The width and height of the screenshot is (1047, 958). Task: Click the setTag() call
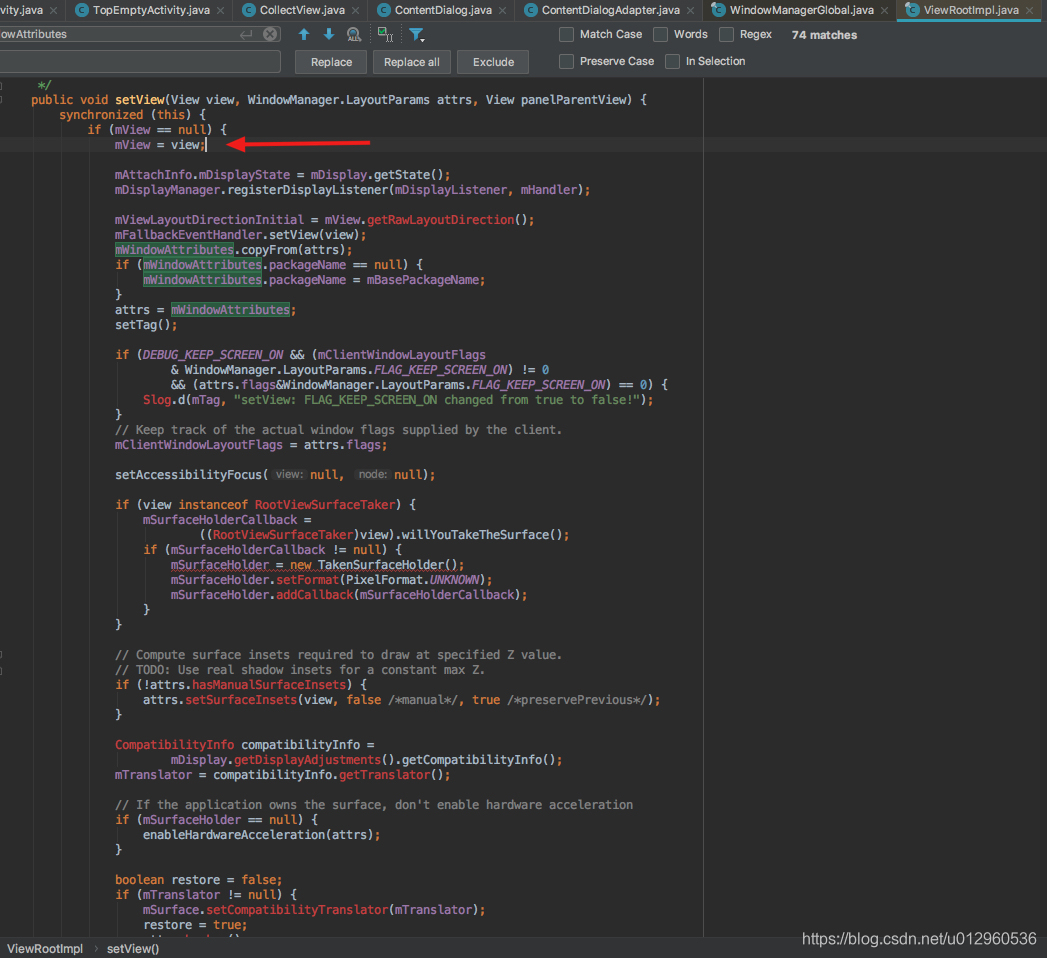tap(146, 325)
